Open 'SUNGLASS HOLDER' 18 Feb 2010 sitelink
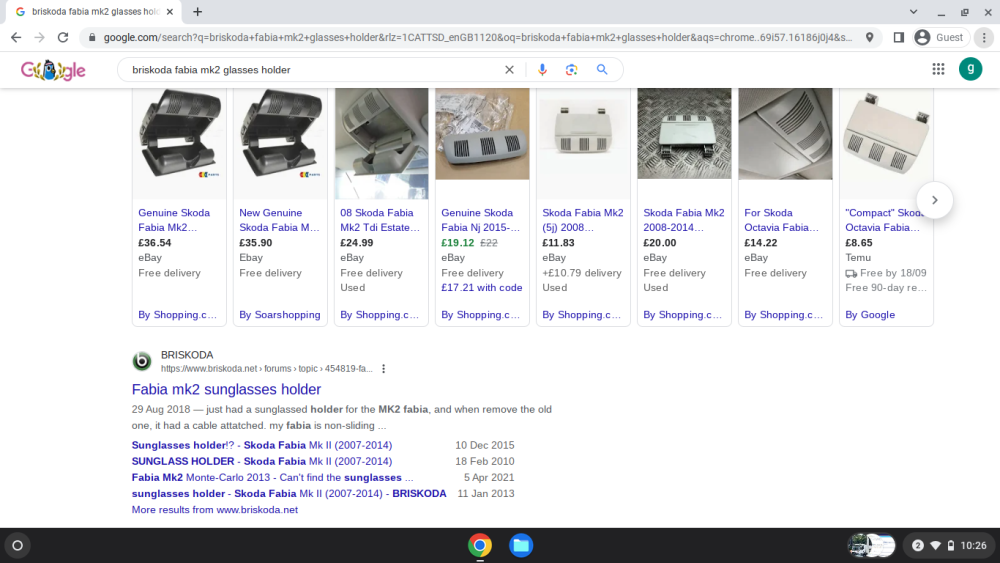This screenshot has width=1000, height=563. click(261, 461)
